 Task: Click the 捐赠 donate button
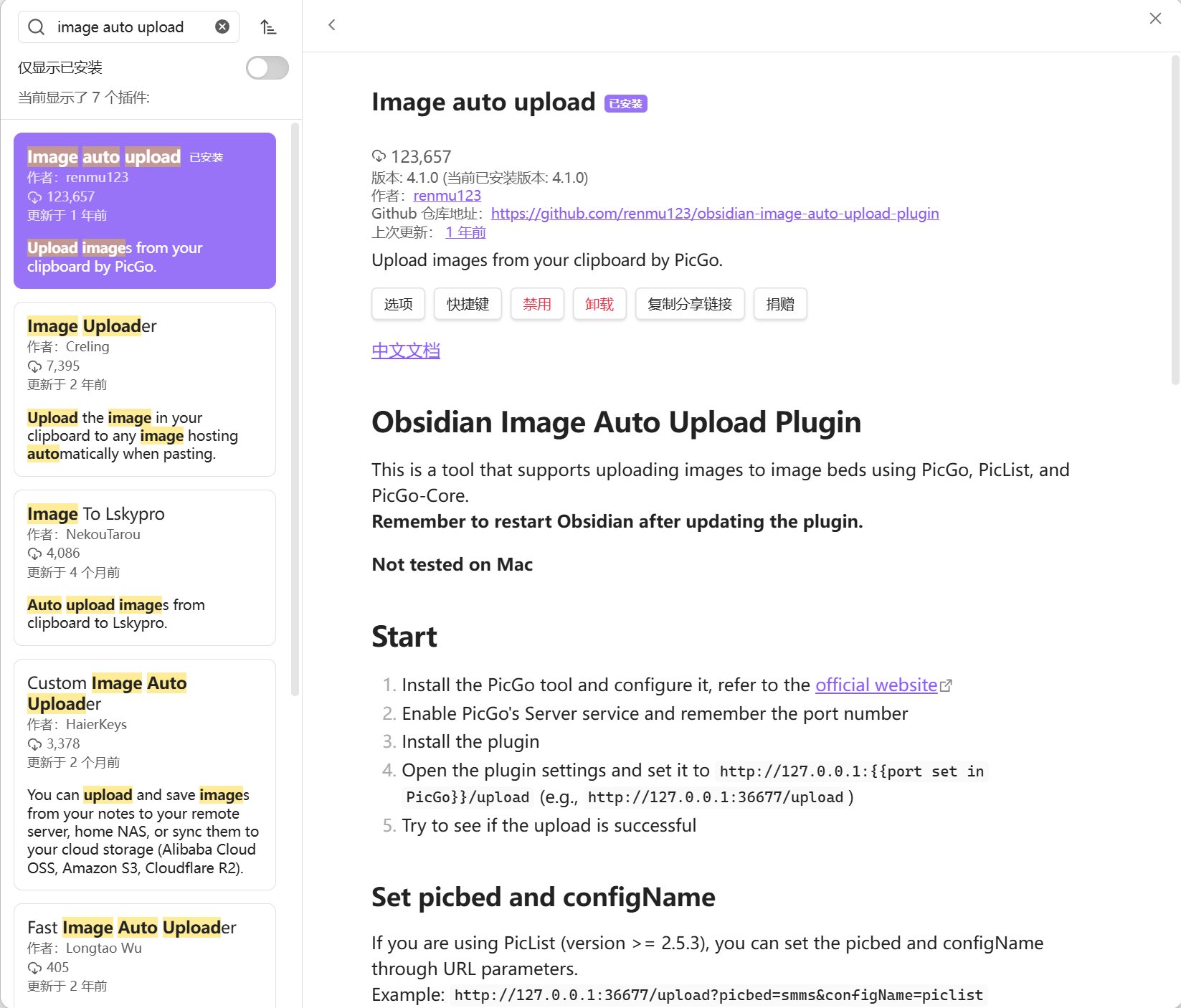click(780, 304)
